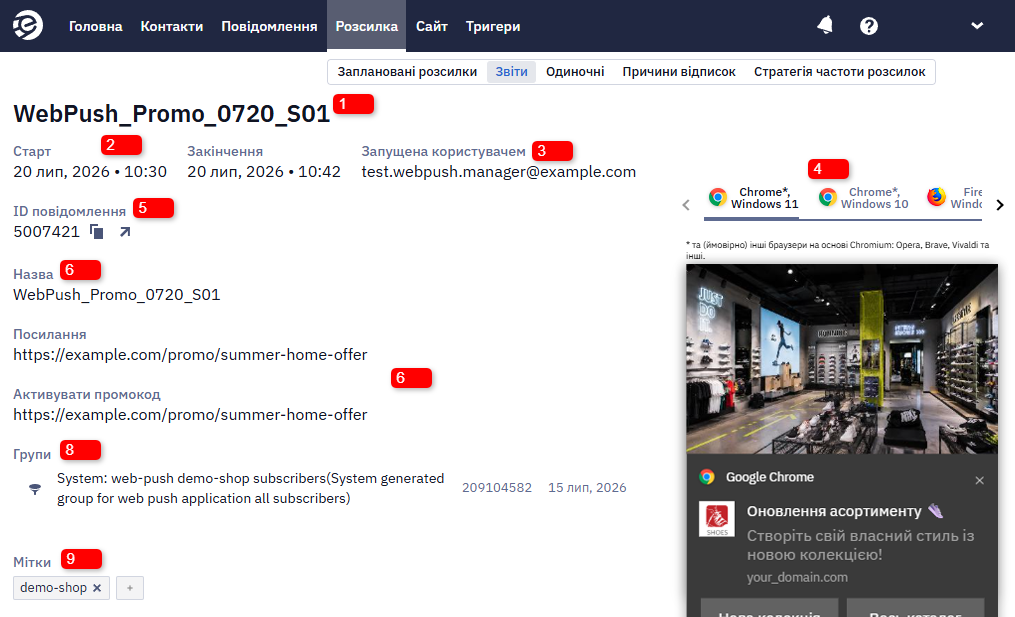Click the WebPush_Promo_0720_S01 page heading
This screenshot has height=617, width=1015.
(172, 114)
